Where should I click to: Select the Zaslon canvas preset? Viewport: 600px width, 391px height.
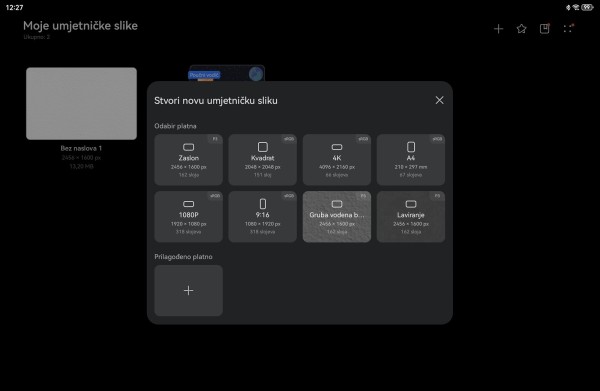click(x=188, y=160)
